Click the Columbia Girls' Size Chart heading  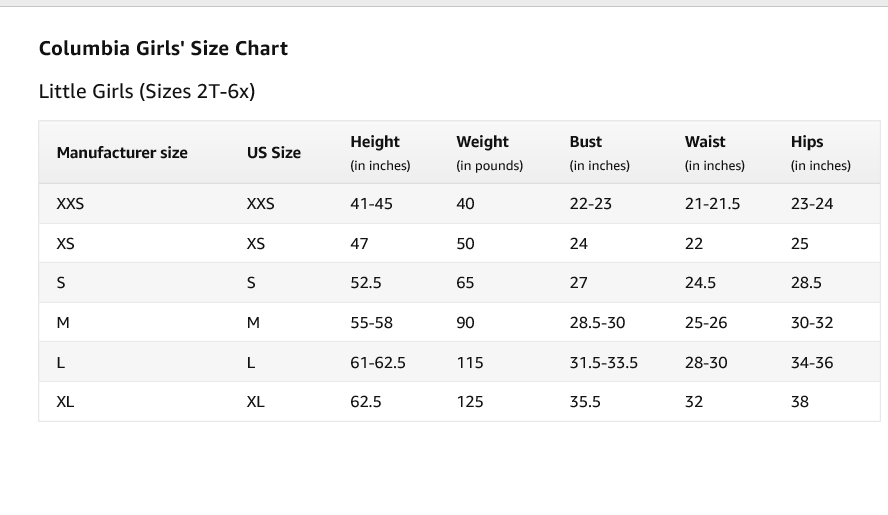pyautogui.click(x=163, y=49)
